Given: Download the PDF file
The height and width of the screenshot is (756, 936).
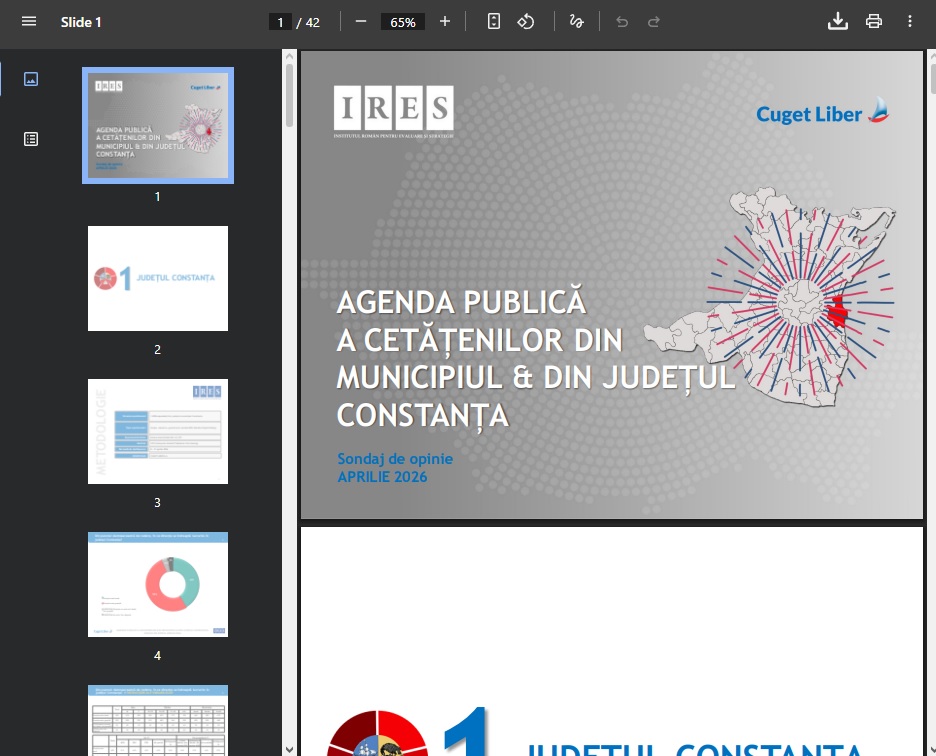Looking at the screenshot, I should (837, 21).
